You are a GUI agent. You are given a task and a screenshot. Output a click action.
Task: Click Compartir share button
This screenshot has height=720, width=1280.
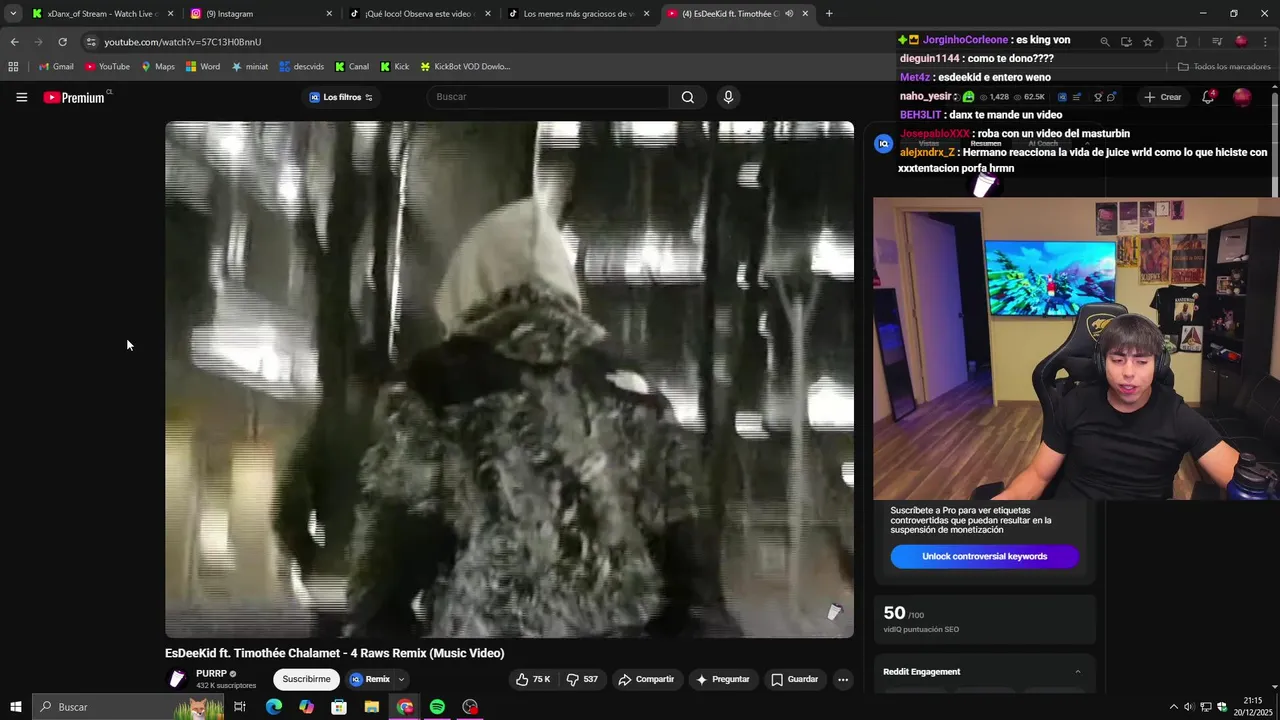click(646, 679)
